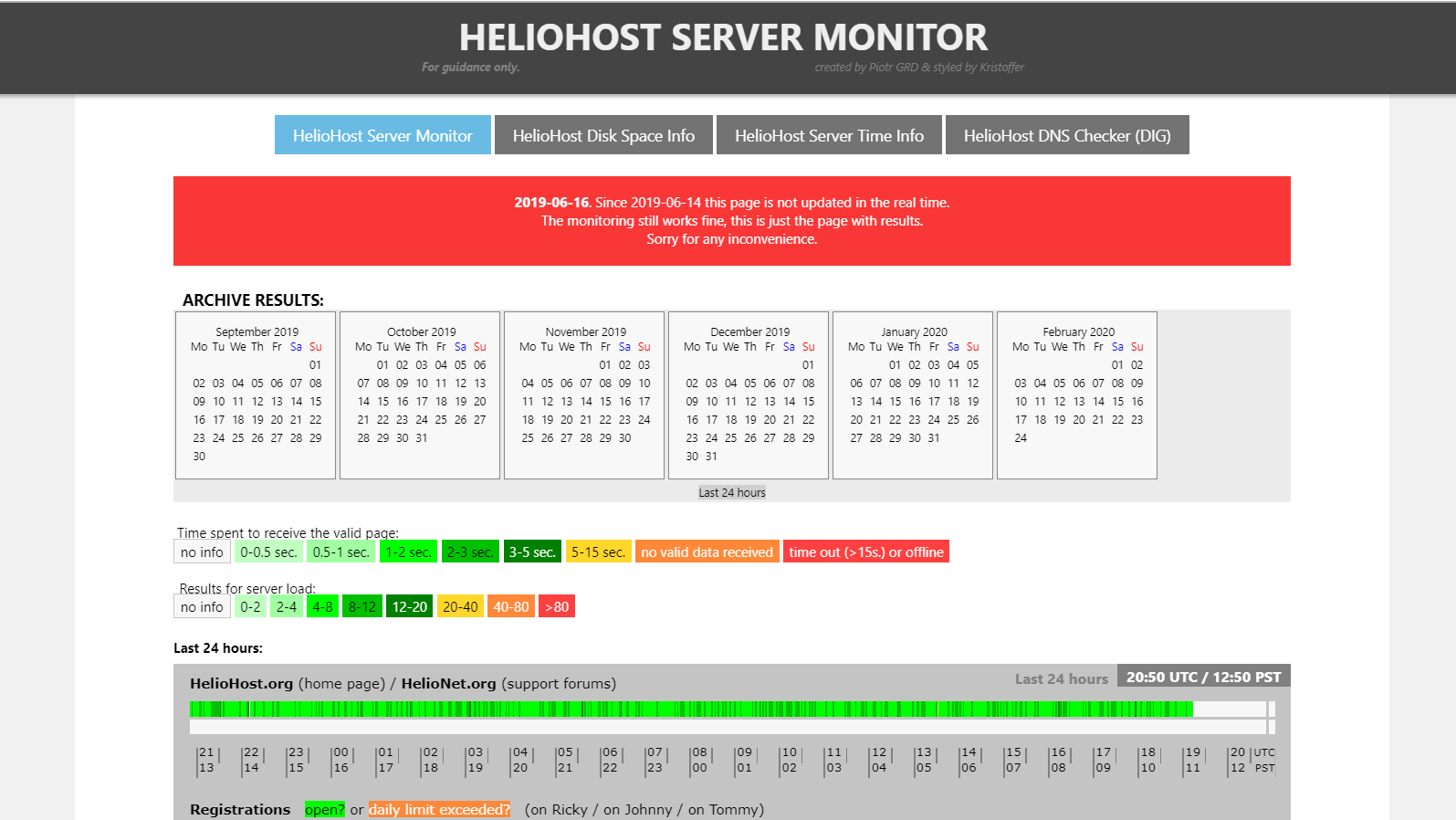Click the 'no info' time legend swatch

point(202,552)
